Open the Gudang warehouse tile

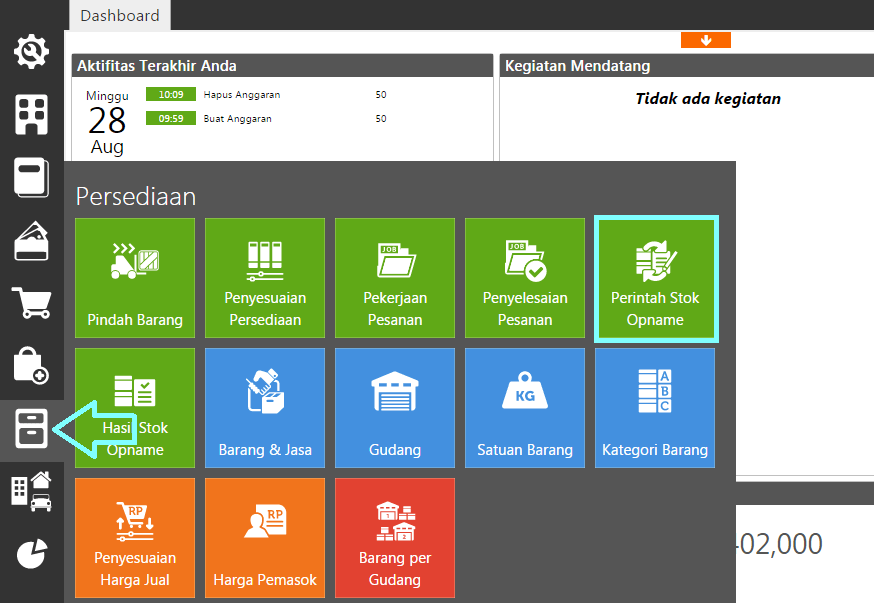395,408
